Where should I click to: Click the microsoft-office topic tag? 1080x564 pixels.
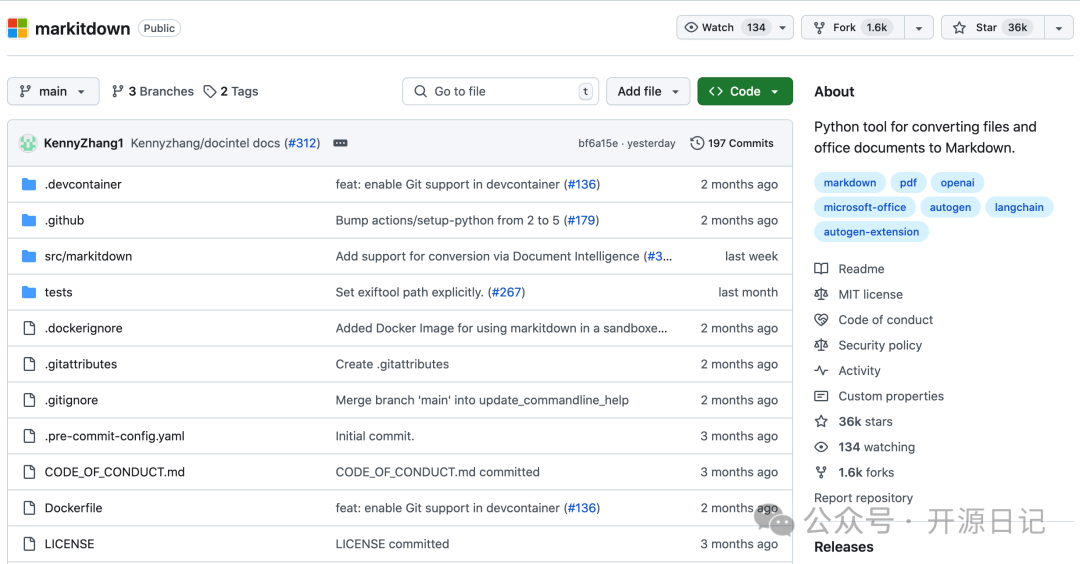pos(865,207)
